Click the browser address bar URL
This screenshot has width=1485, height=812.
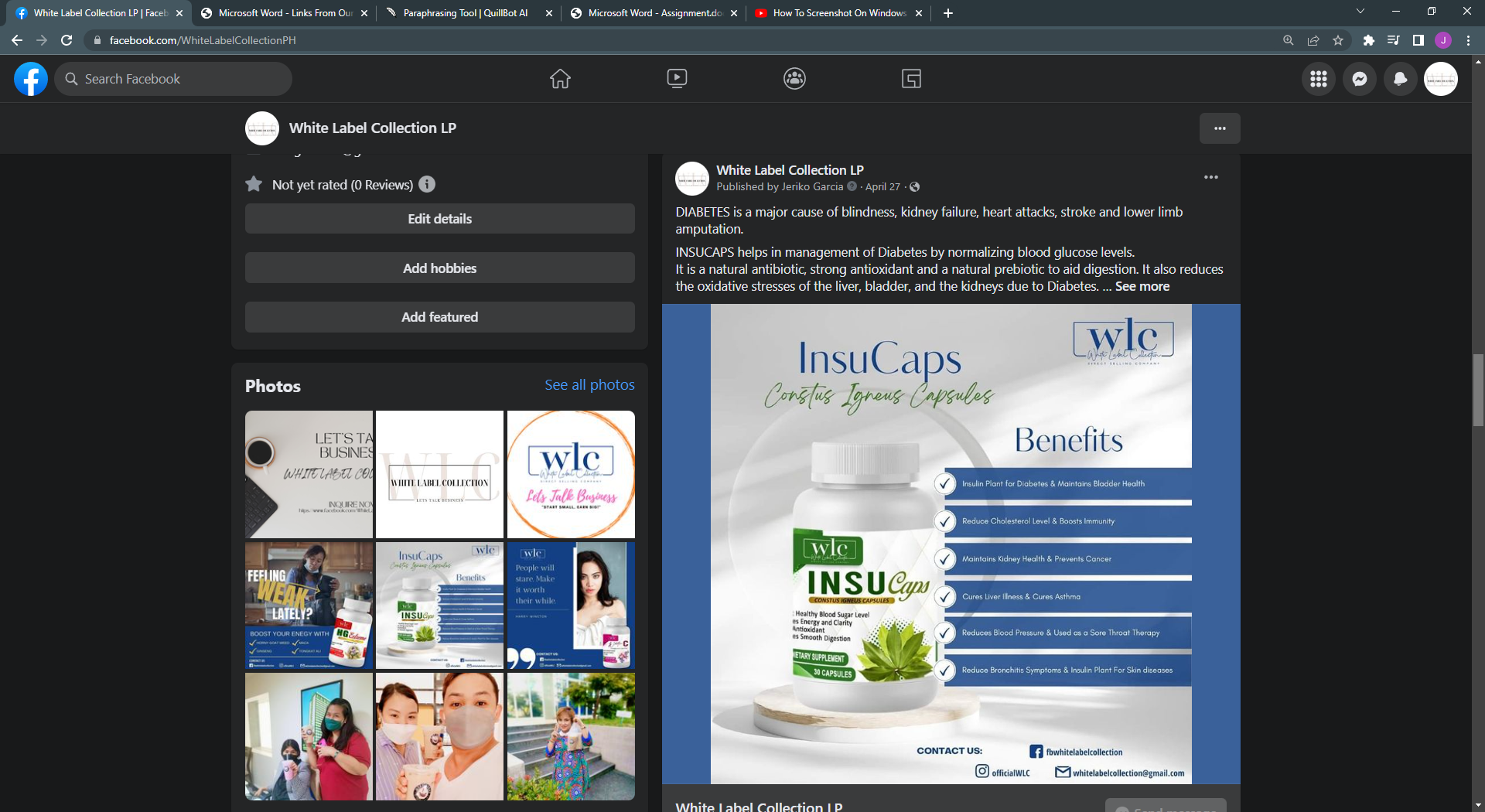pyautogui.click(x=203, y=40)
